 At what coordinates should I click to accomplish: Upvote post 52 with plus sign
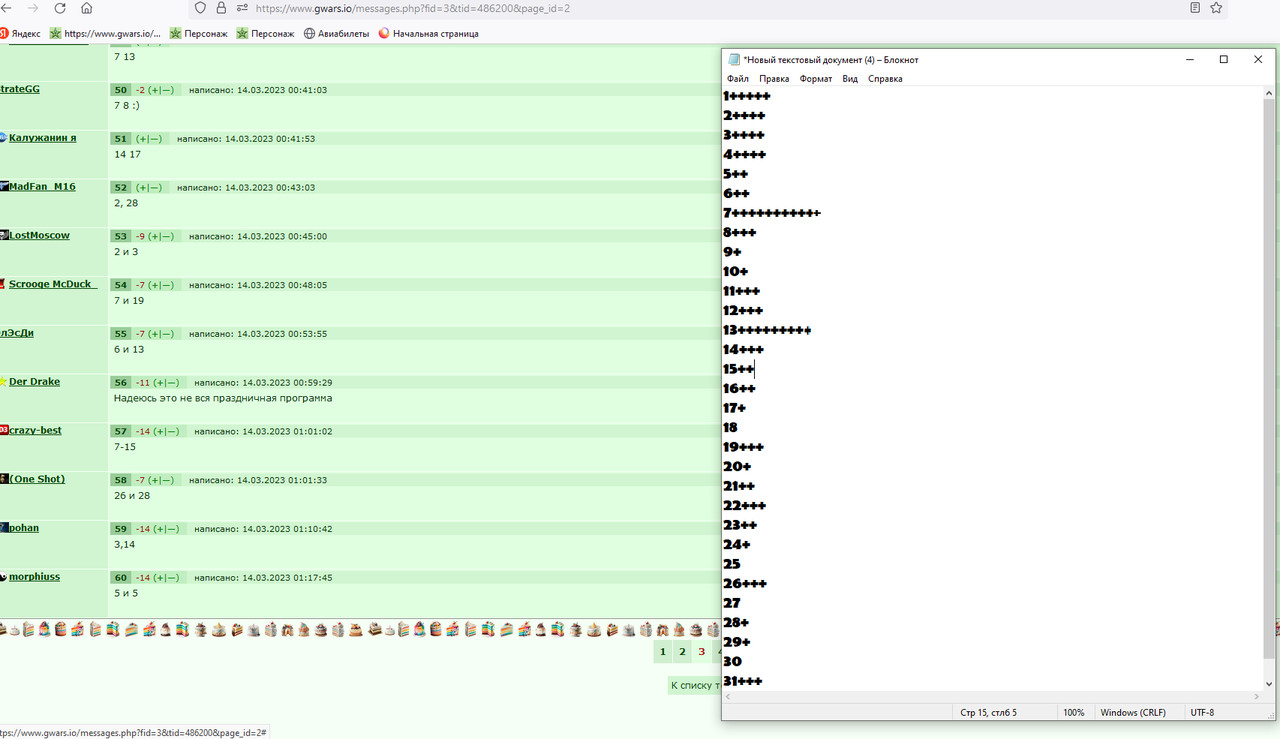coord(143,188)
